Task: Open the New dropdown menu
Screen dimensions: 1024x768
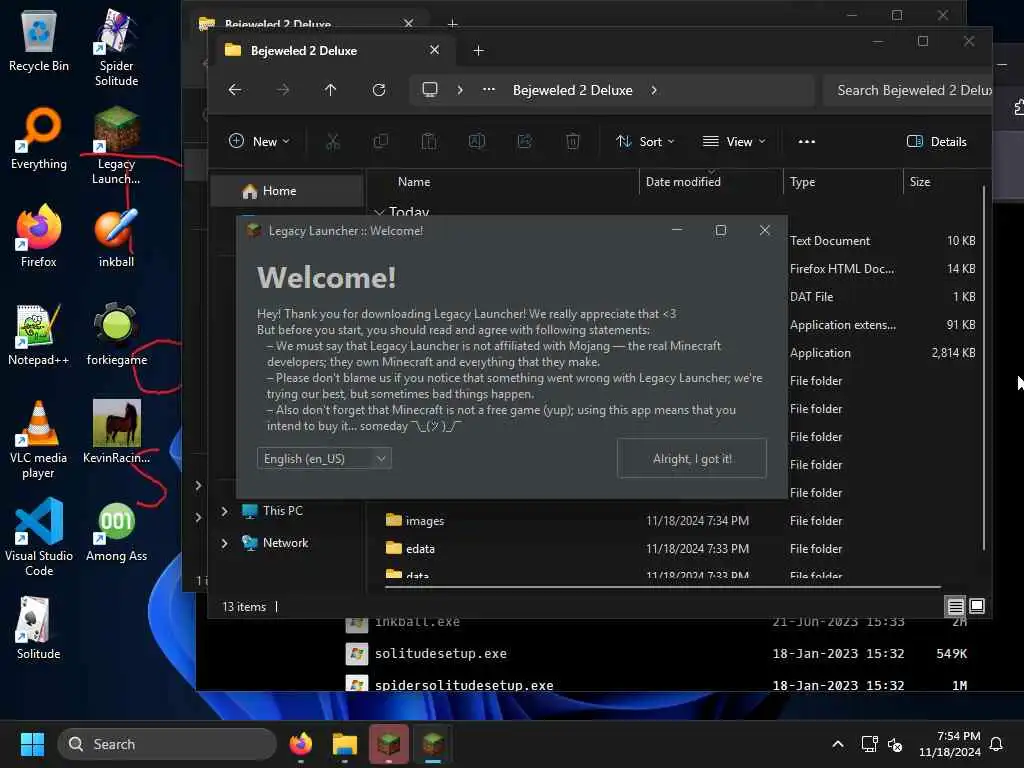Action: [259, 141]
